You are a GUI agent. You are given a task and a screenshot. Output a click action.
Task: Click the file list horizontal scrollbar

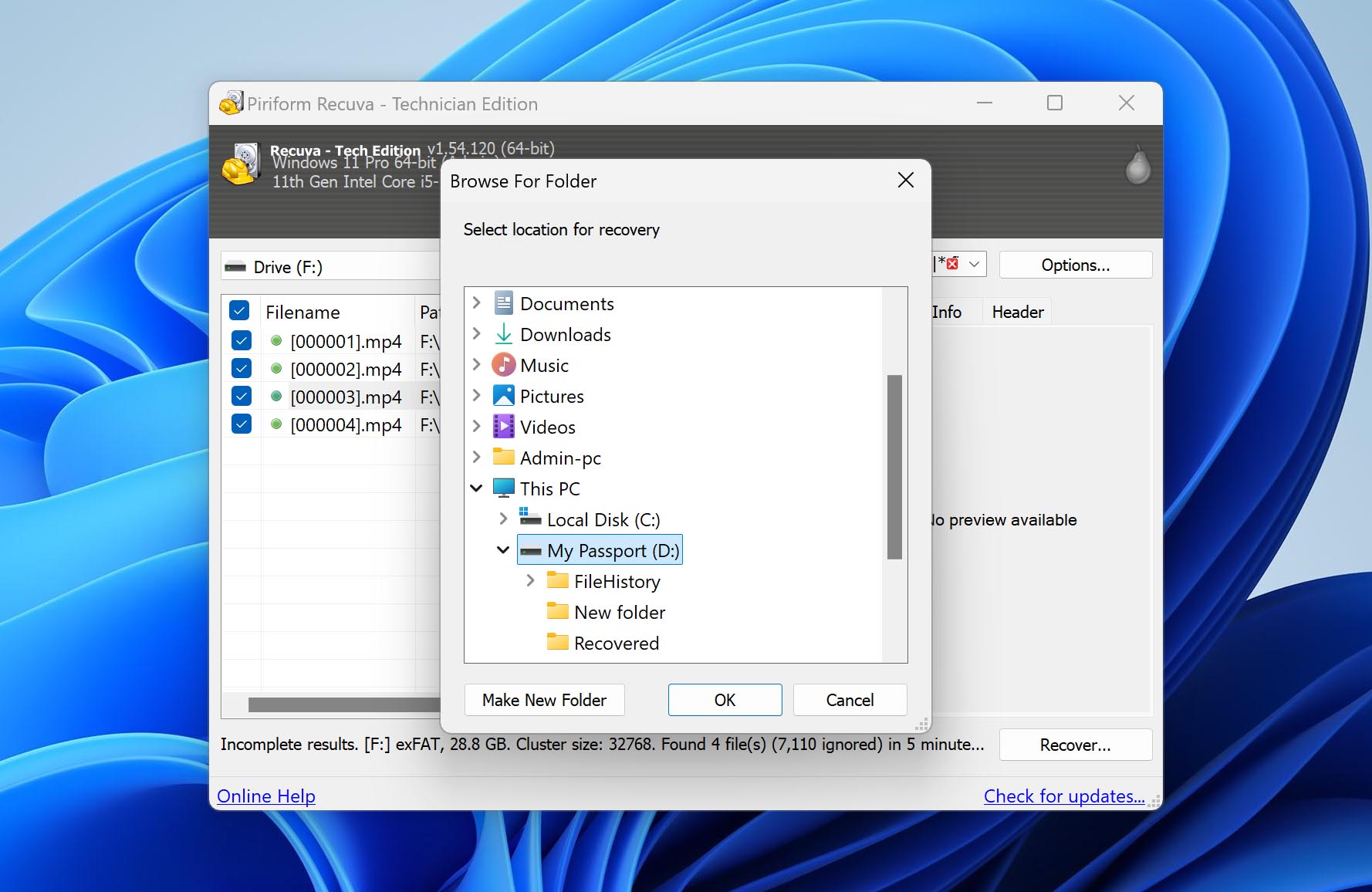click(x=343, y=704)
